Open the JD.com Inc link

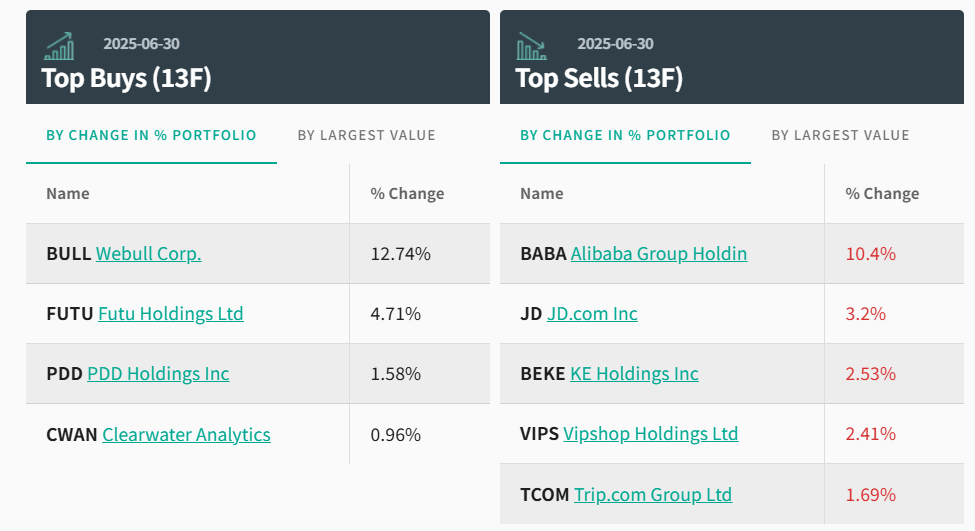click(592, 314)
